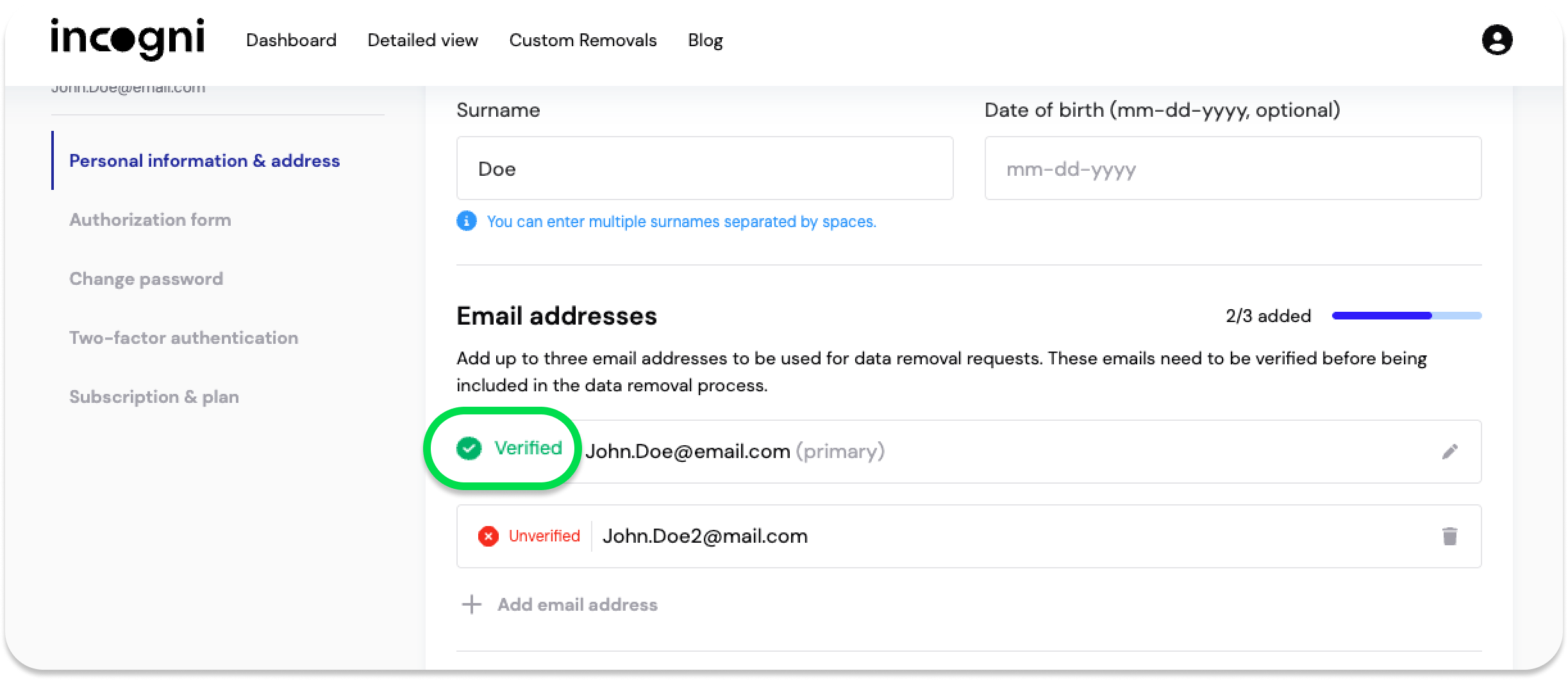The height and width of the screenshot is (680, 1568).
Task: Focus the Date of birth input field
Action: click(1232, 168)
